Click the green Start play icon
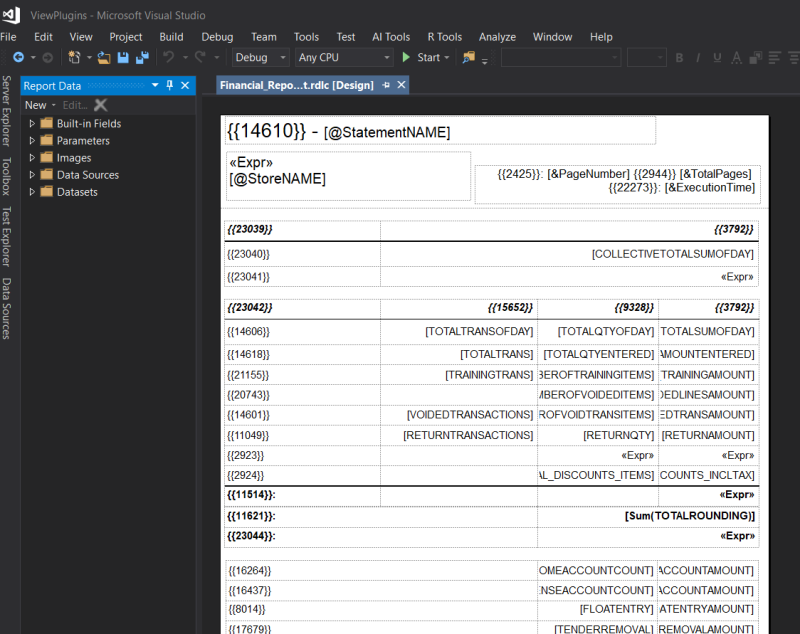The width and height of the screenshot is (800, 634). (x=406, y=57)
